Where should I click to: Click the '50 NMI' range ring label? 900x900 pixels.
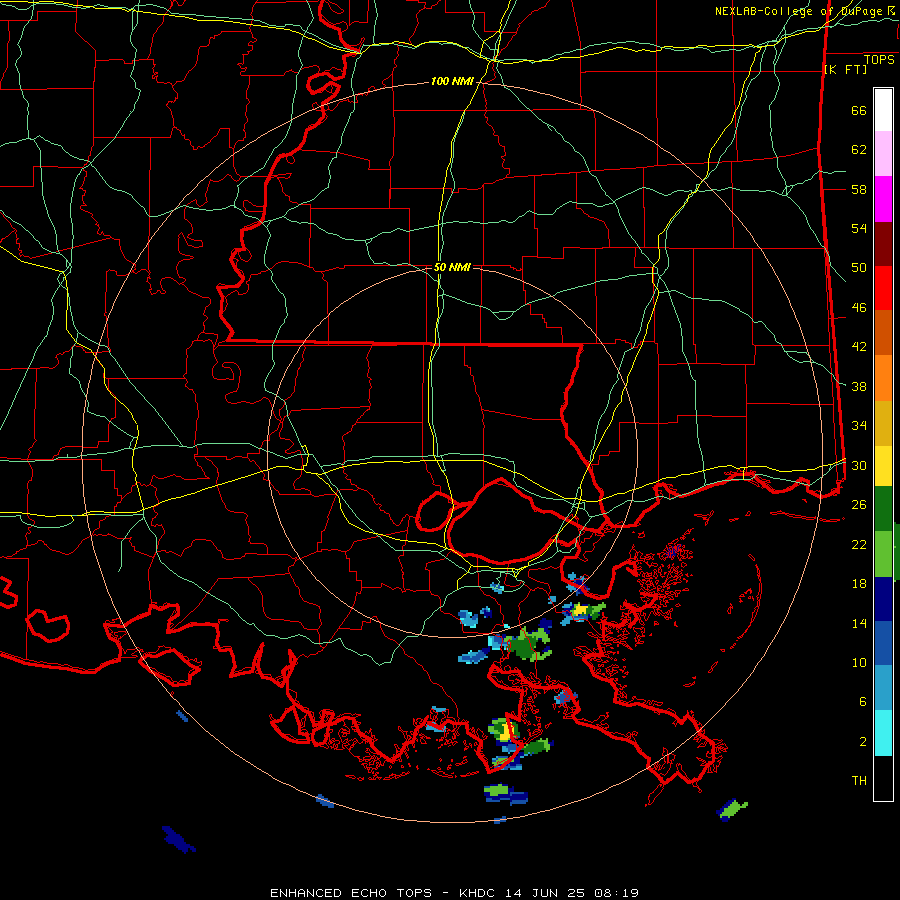pyautogui.click(x=452, y=267)
